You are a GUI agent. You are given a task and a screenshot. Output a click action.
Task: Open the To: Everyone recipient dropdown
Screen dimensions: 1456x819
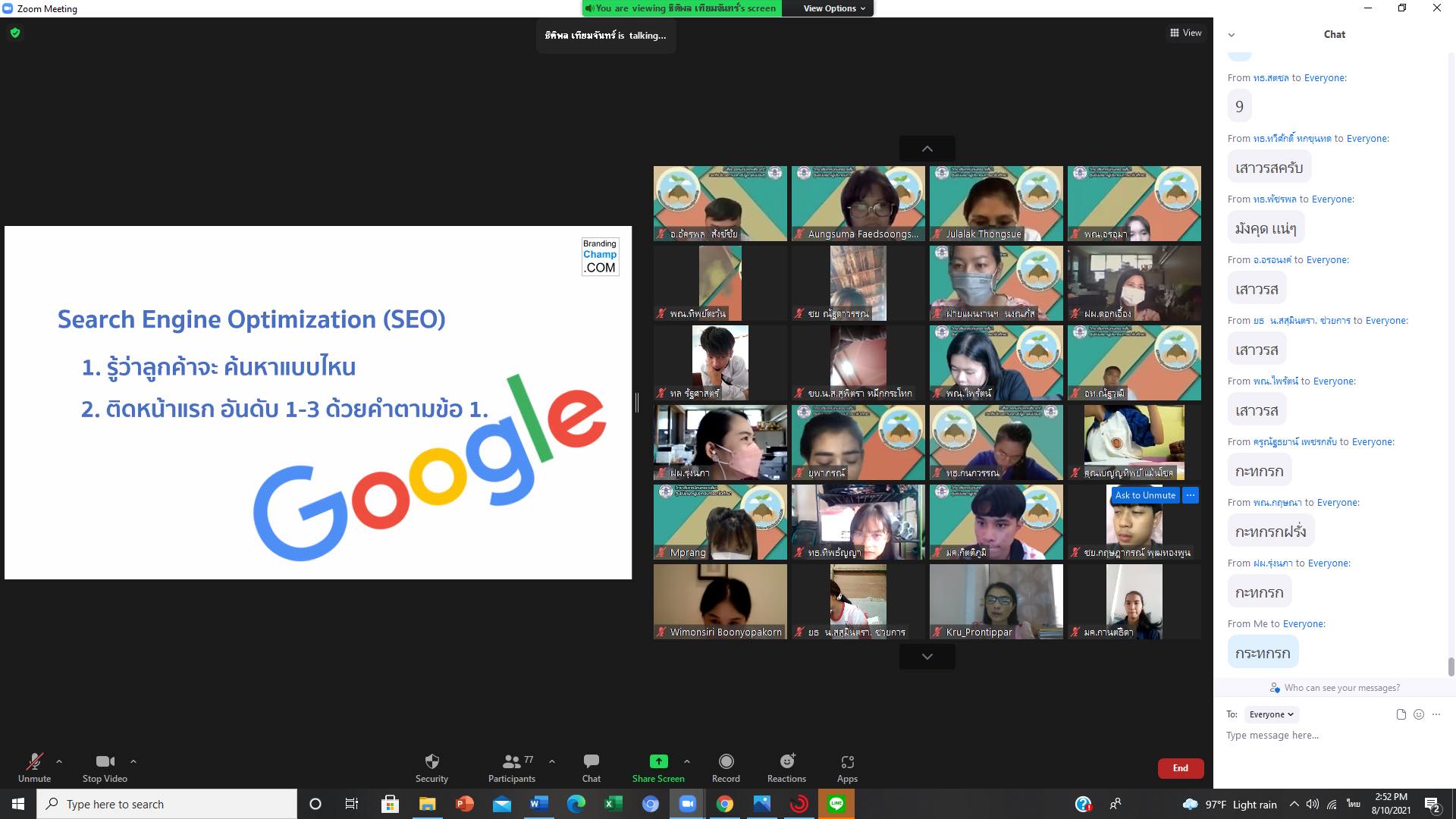(1271, 714)
